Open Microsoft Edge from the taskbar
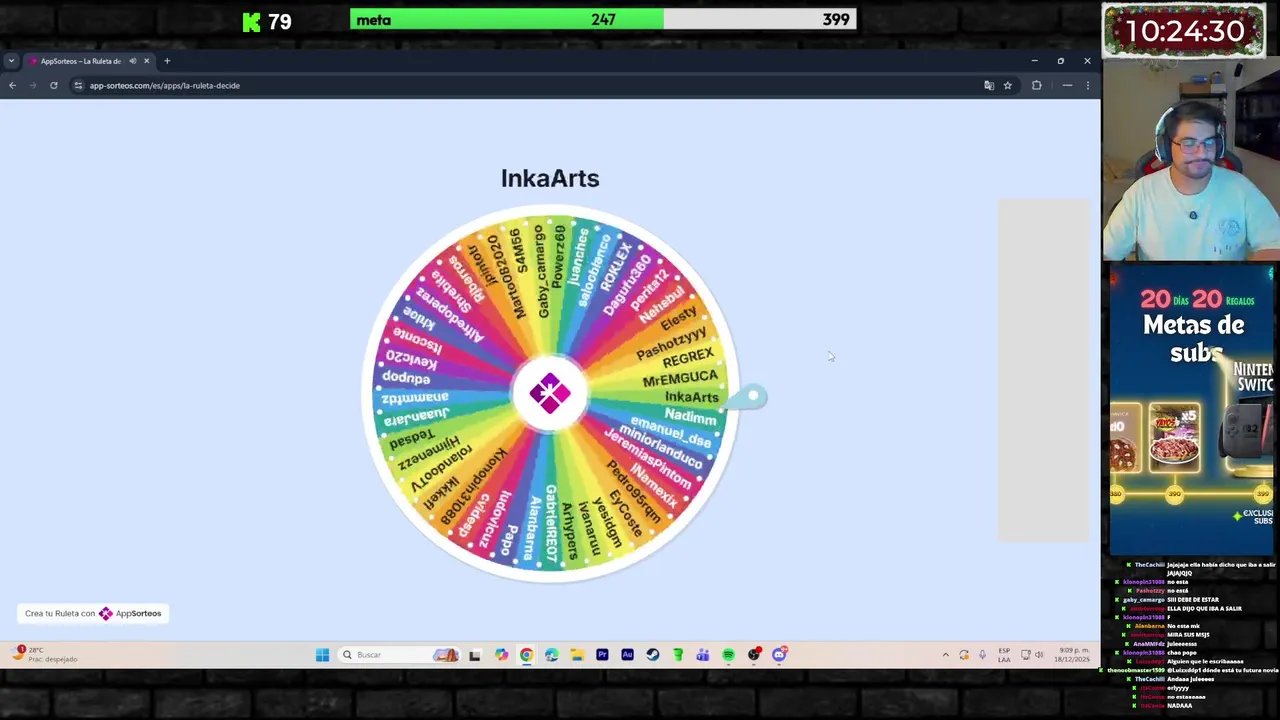Screen dimensions: 1280x720 pos(551,655)
